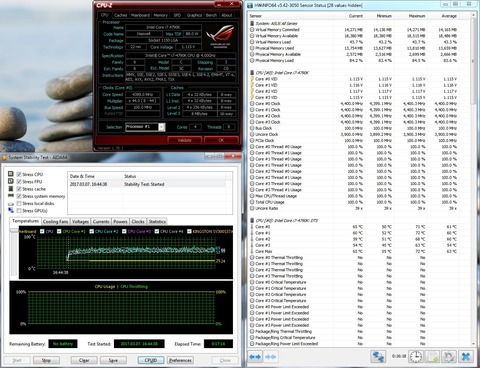Click HWiNFO log file document icon
Image resolution: width=480 pixels, height=368 pixels.
click(x=432, y=357)
